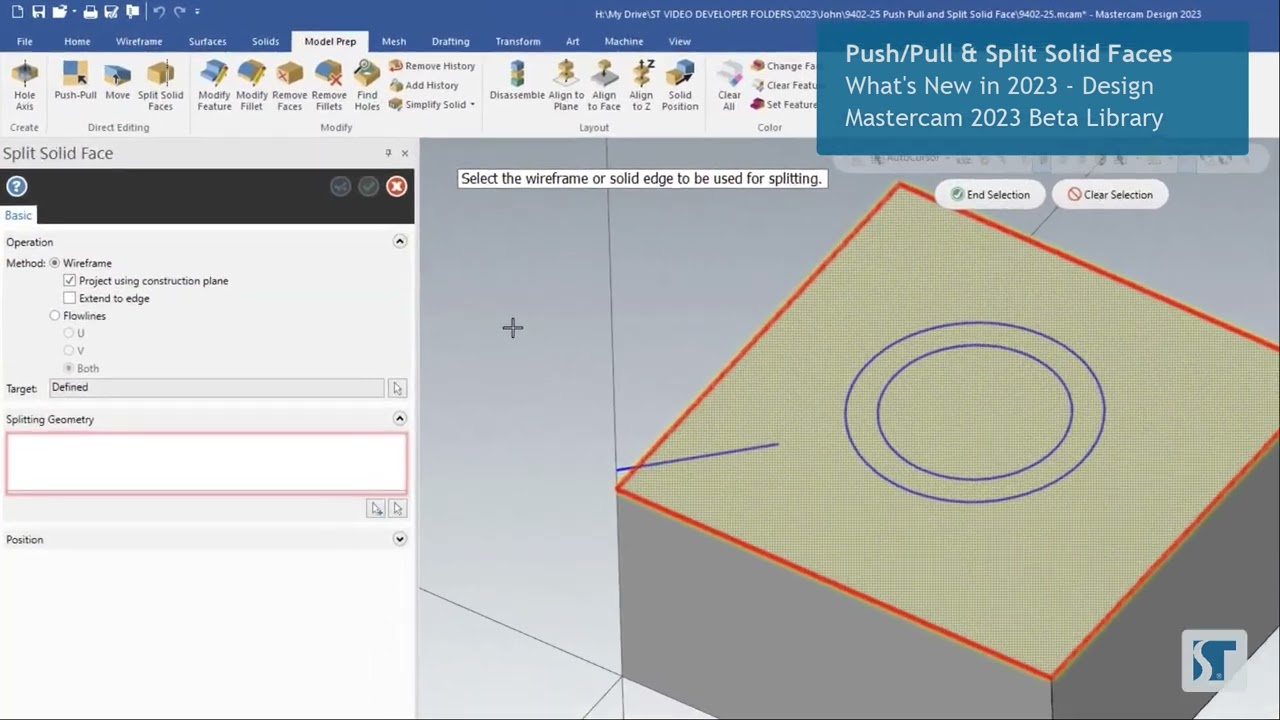
Task: Pick the U flowline radio
Action: pyautogui.click(x=69, y=333)
